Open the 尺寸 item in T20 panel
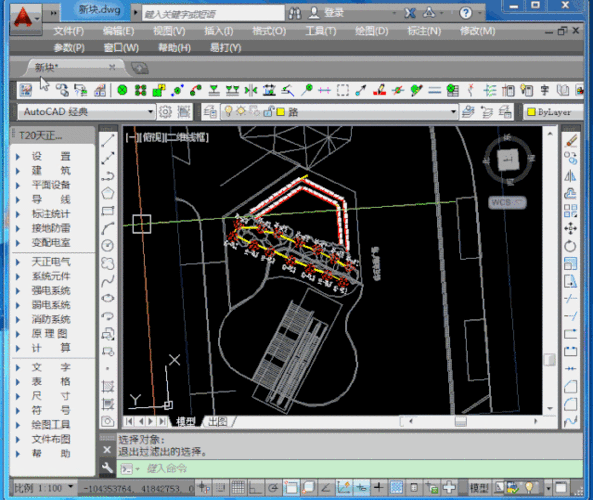The width and height of the screenshot is (593, 500). tap(51, 396)
